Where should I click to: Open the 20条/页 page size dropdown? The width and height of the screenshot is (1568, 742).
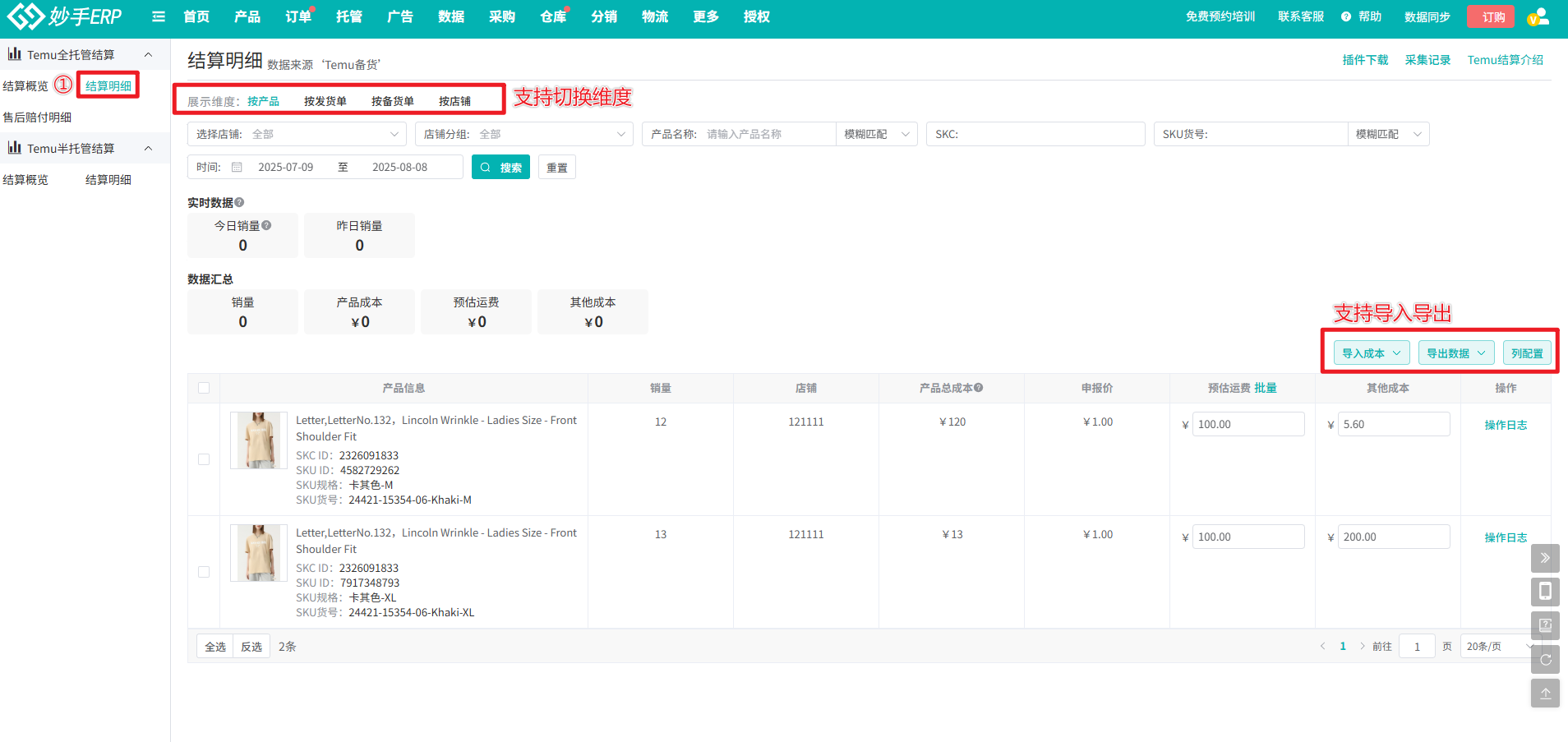[1499, 647]
